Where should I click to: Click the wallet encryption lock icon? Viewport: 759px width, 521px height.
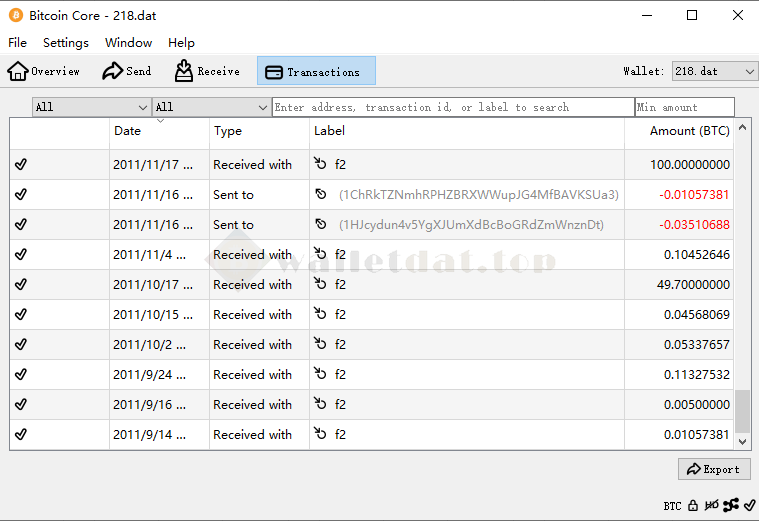pos(693,506)
